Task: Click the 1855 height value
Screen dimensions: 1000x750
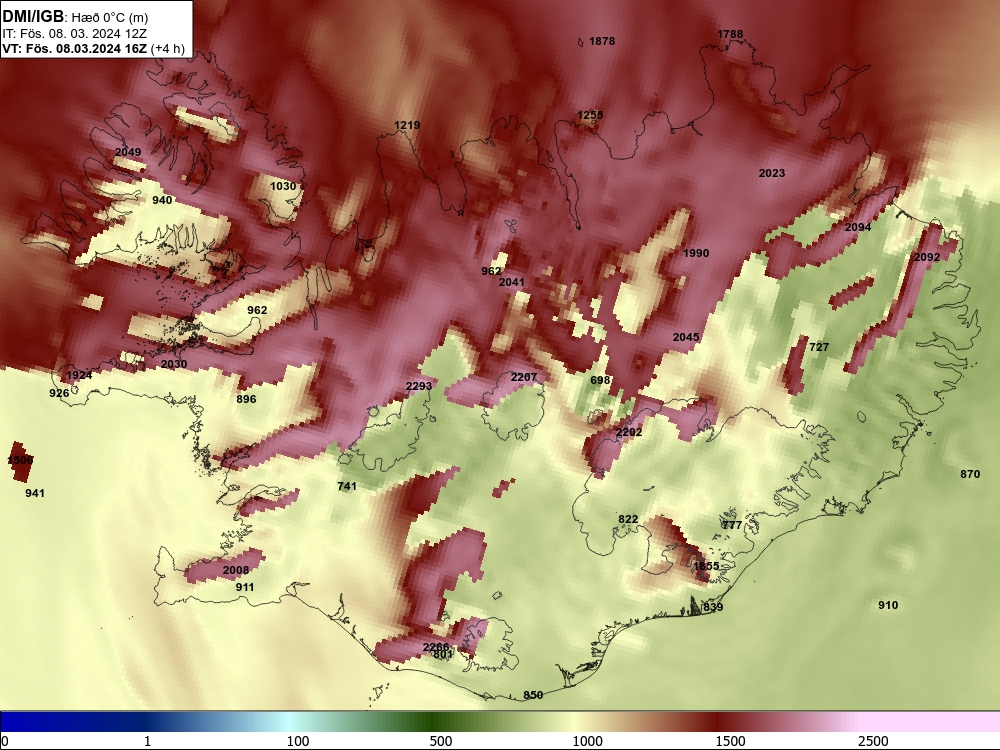Action: [706, 566]
